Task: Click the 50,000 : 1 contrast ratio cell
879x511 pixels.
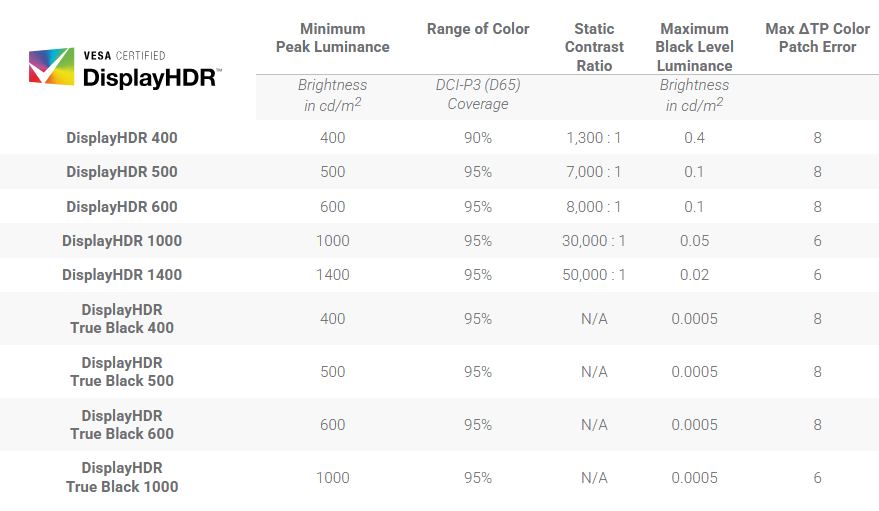Action: pos(594,275)
